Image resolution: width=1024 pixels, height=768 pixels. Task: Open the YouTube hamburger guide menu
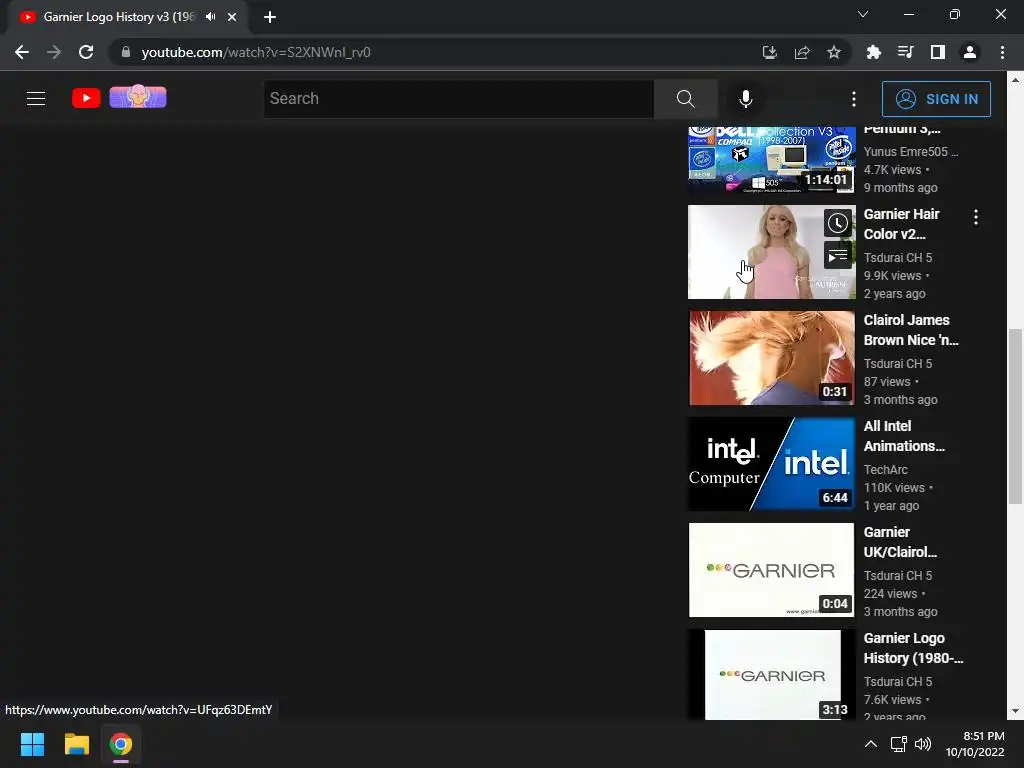point(36,99)
